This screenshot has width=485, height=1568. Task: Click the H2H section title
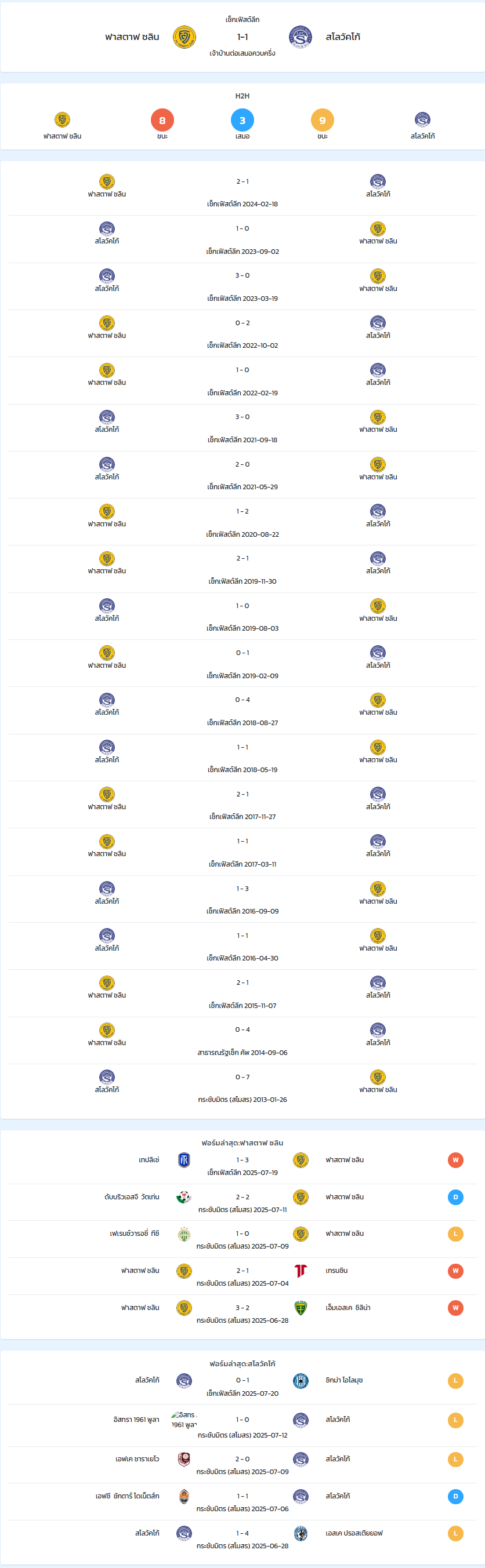tap(242, 96)
